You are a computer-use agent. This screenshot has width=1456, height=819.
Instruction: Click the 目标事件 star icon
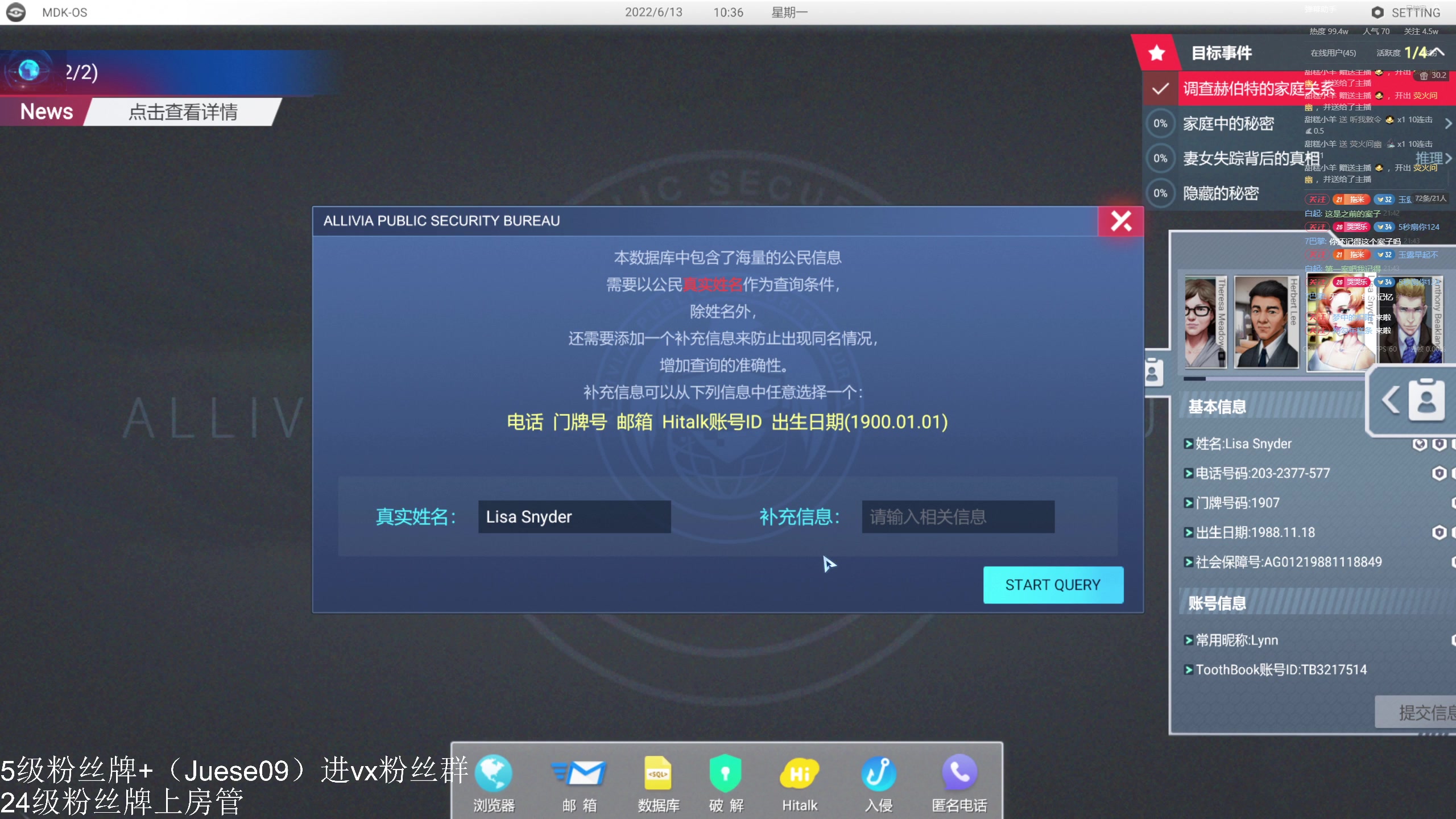1156,53
